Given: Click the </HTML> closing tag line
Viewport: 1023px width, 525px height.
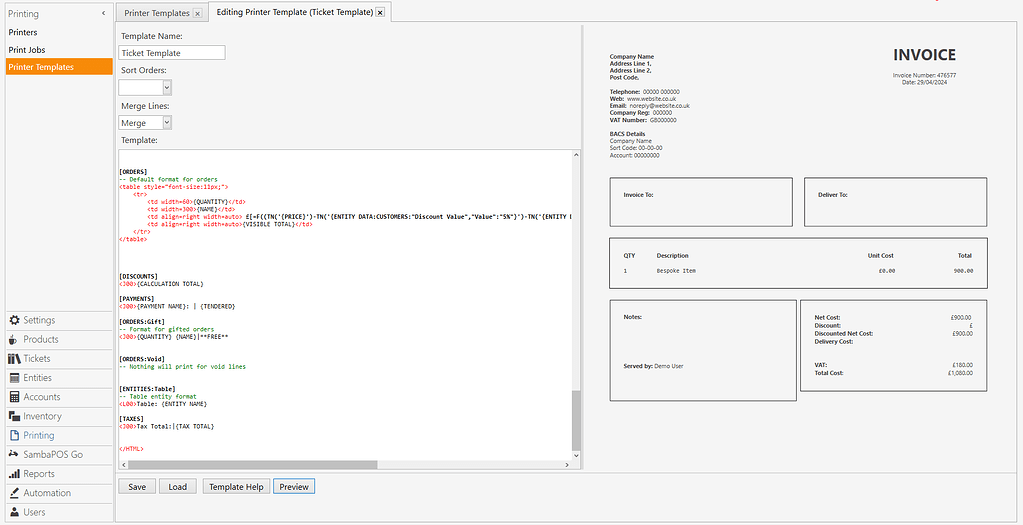Looking at the screenshot, I should pyautogui.click(x=132, y=449).
